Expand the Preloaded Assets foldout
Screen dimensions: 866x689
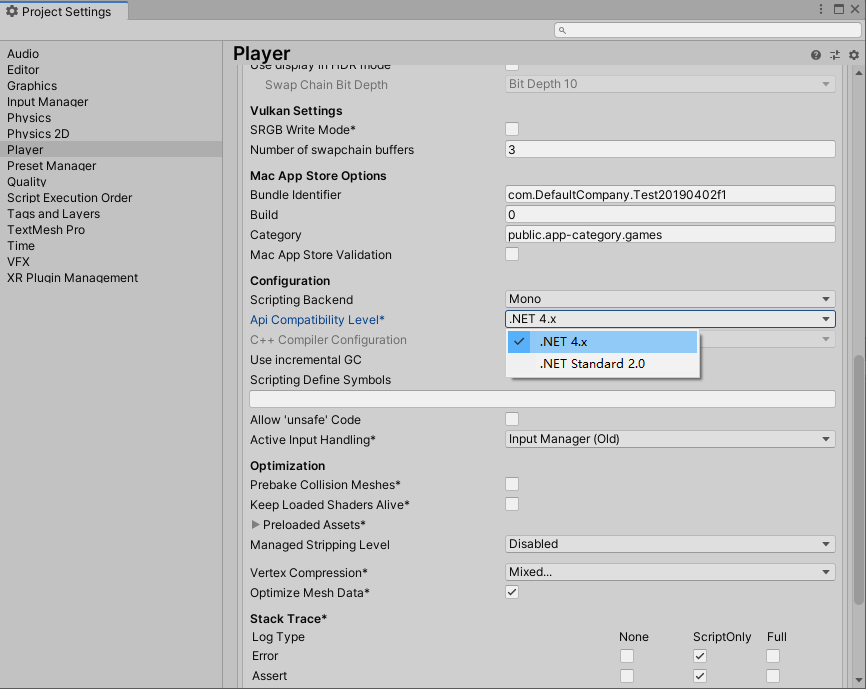pyautogui.click(x=256, y=525)
